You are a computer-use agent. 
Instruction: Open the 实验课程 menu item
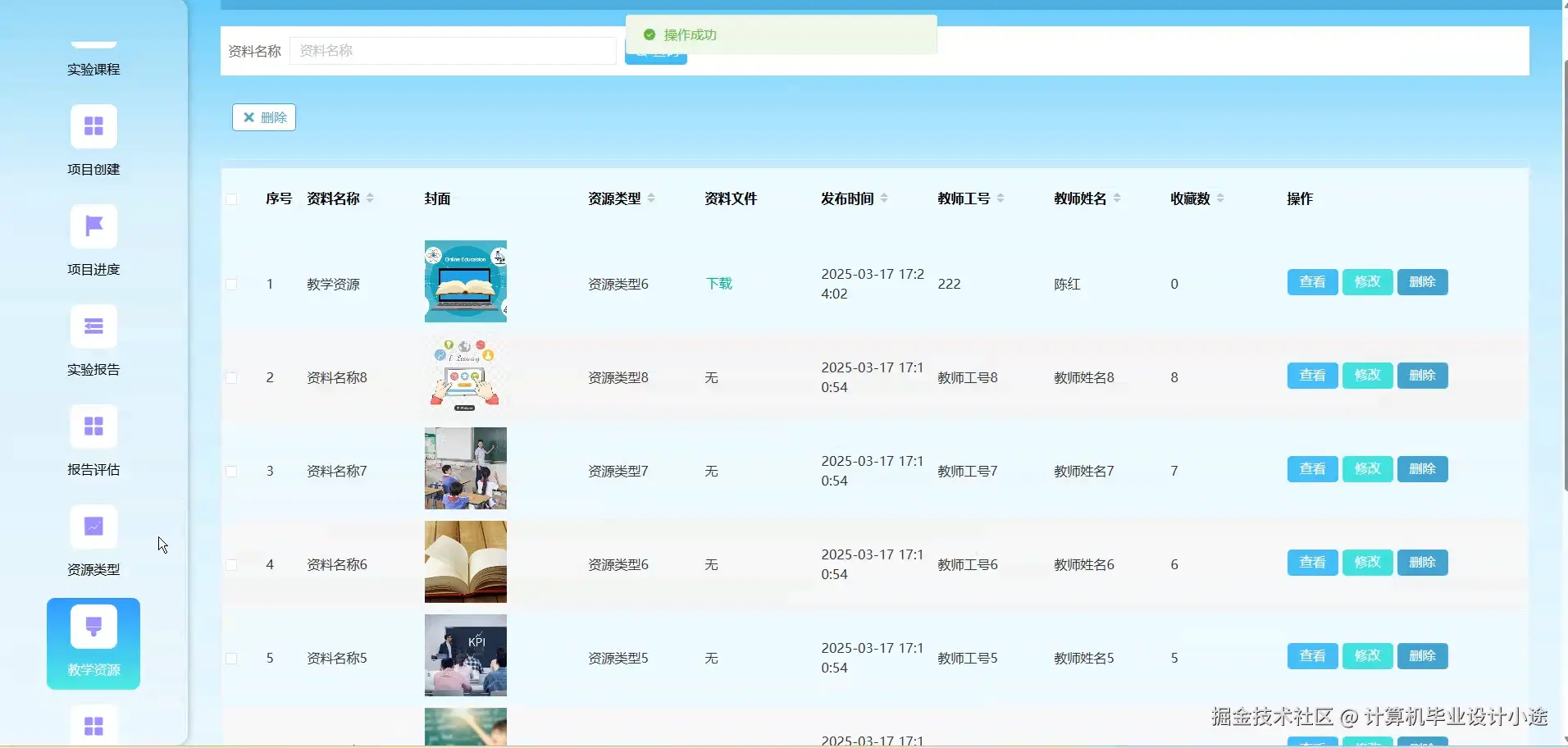pos(93,69)
